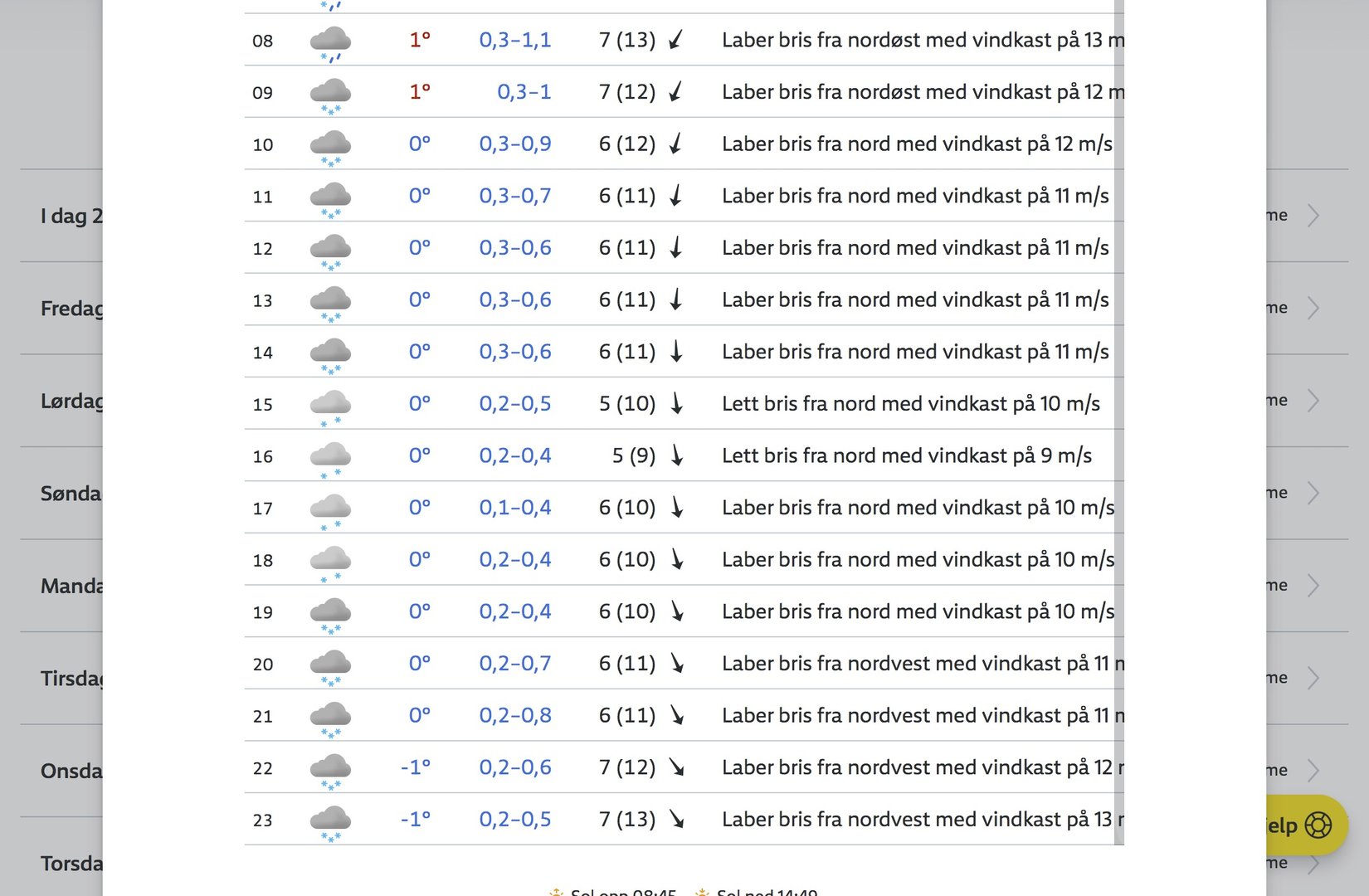Click the lifebuoy icon on the help button

pyautogui.click(x=1318, y=825)
